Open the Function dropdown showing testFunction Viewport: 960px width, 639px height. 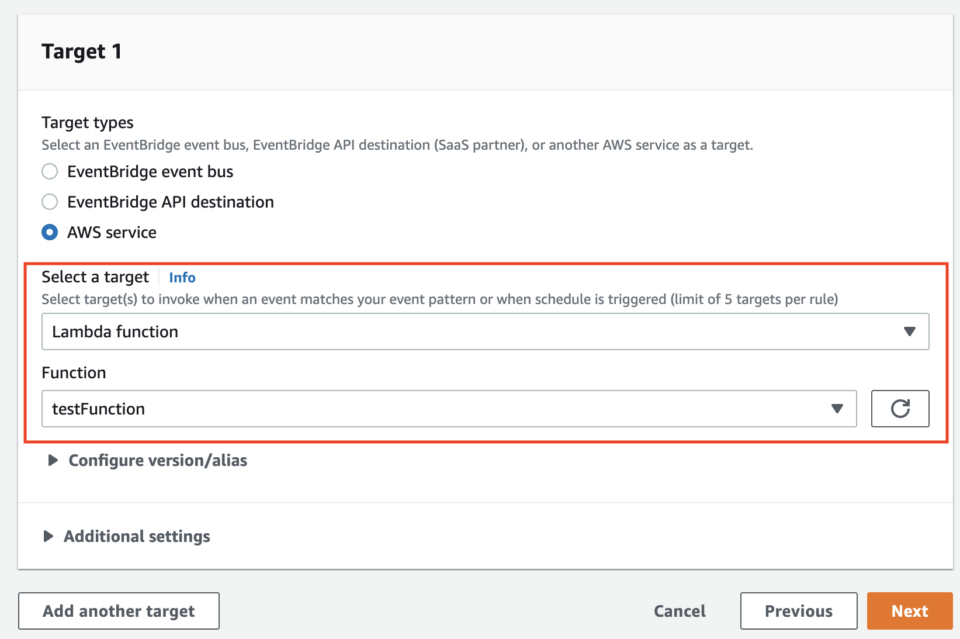click(x=450, y=408)
